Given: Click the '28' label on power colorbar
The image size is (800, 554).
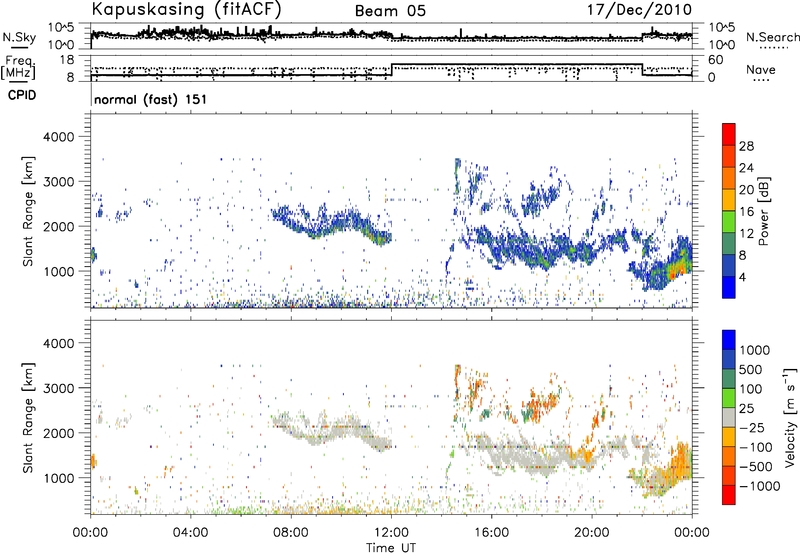Looking at the screenshot, I should [746, 146].
